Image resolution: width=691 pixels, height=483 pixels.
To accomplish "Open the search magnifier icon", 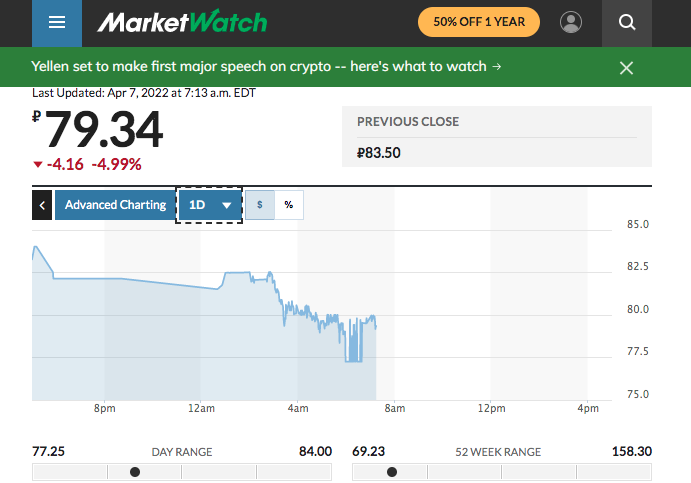I will pyautogui.click(x=627, y=22).
